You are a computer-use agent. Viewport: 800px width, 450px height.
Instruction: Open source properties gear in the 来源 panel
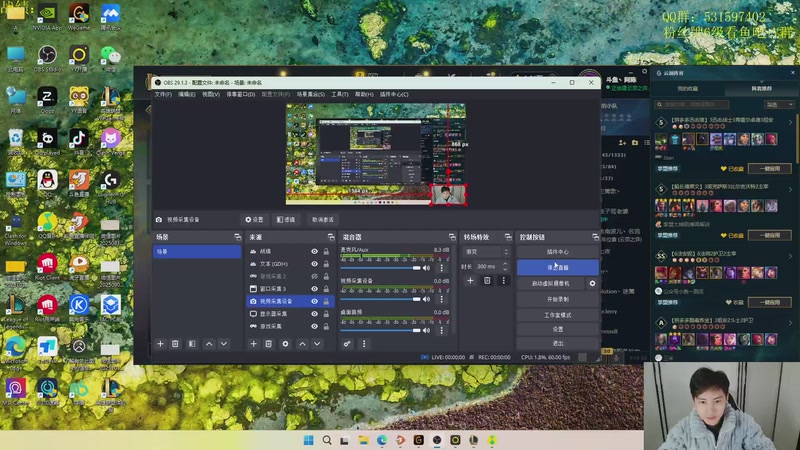tap(285, 344)
